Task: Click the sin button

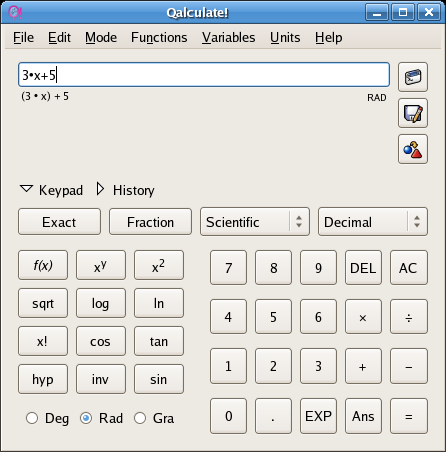Action: tap(159, 379)
